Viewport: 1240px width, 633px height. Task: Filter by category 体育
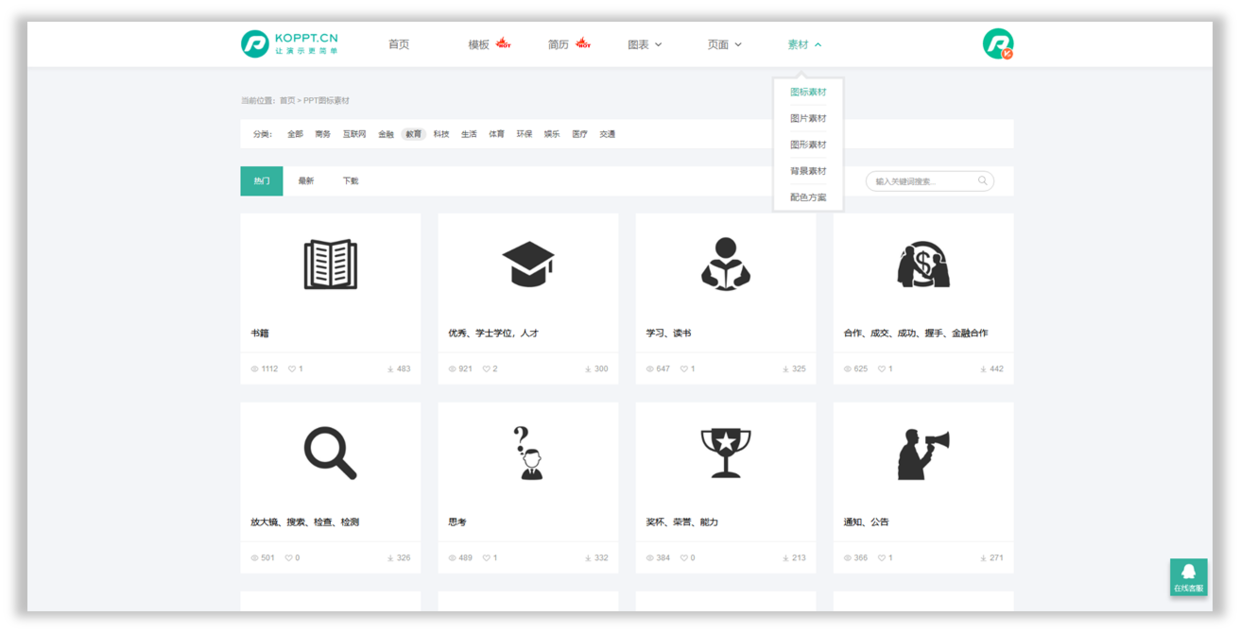[x=497, y=134]
